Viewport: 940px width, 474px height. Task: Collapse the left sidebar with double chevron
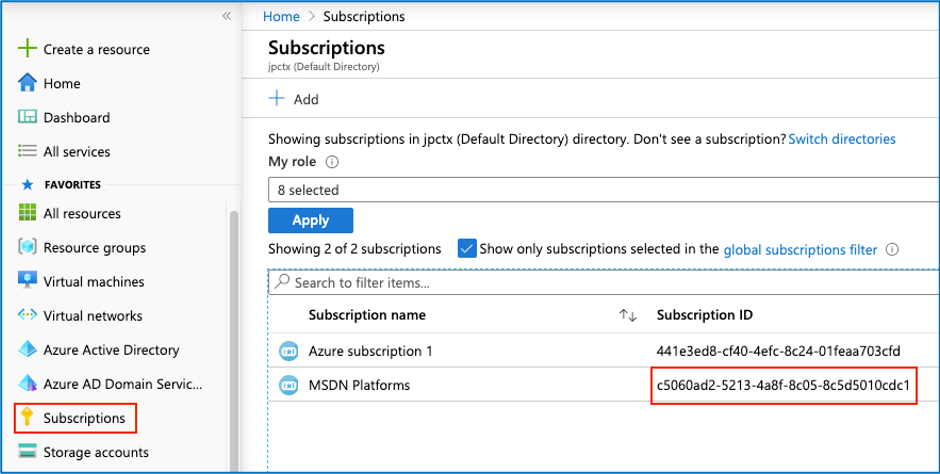click(226, 16)
